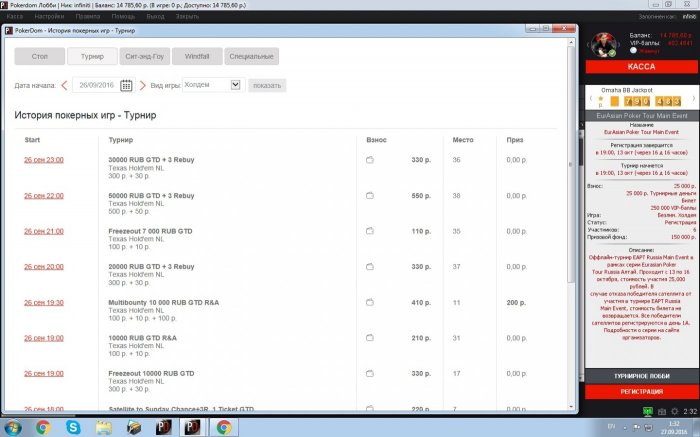Click the green network status icon
This screenshot has height=437, width=700.
648,412
